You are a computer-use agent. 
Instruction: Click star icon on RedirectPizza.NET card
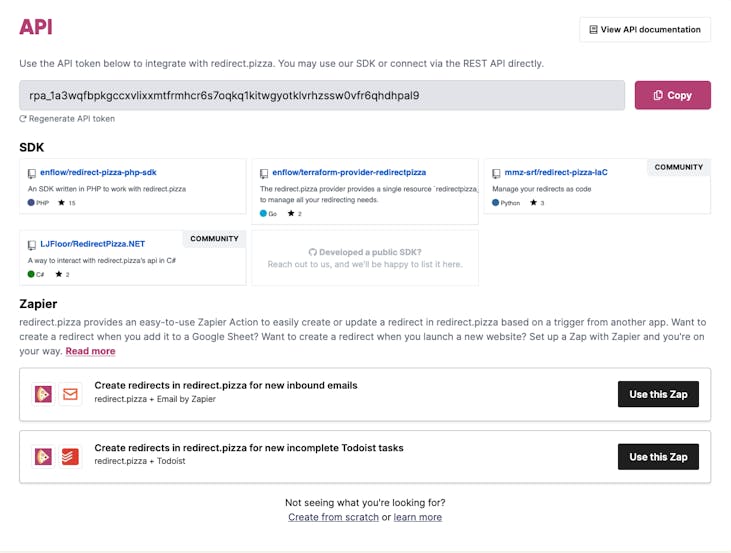click(x=59, y=274)
